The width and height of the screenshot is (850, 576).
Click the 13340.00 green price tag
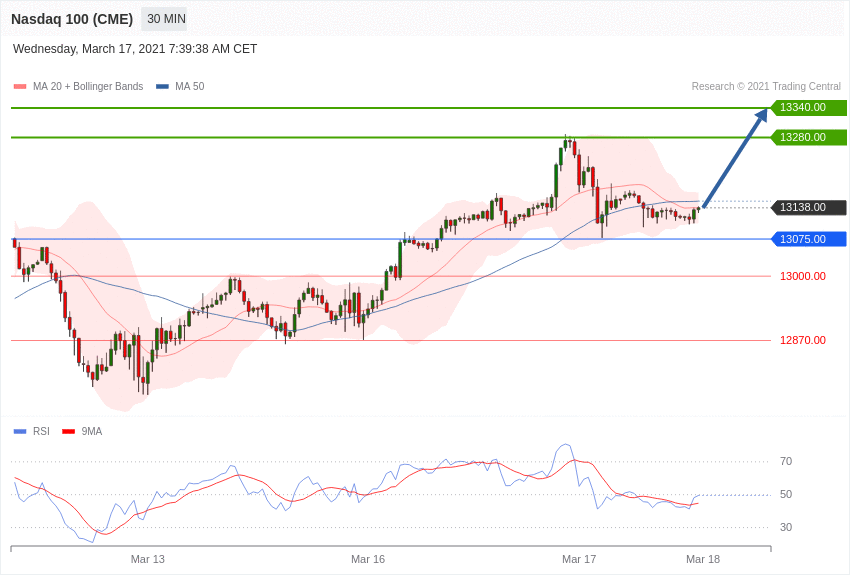point(808,107)
